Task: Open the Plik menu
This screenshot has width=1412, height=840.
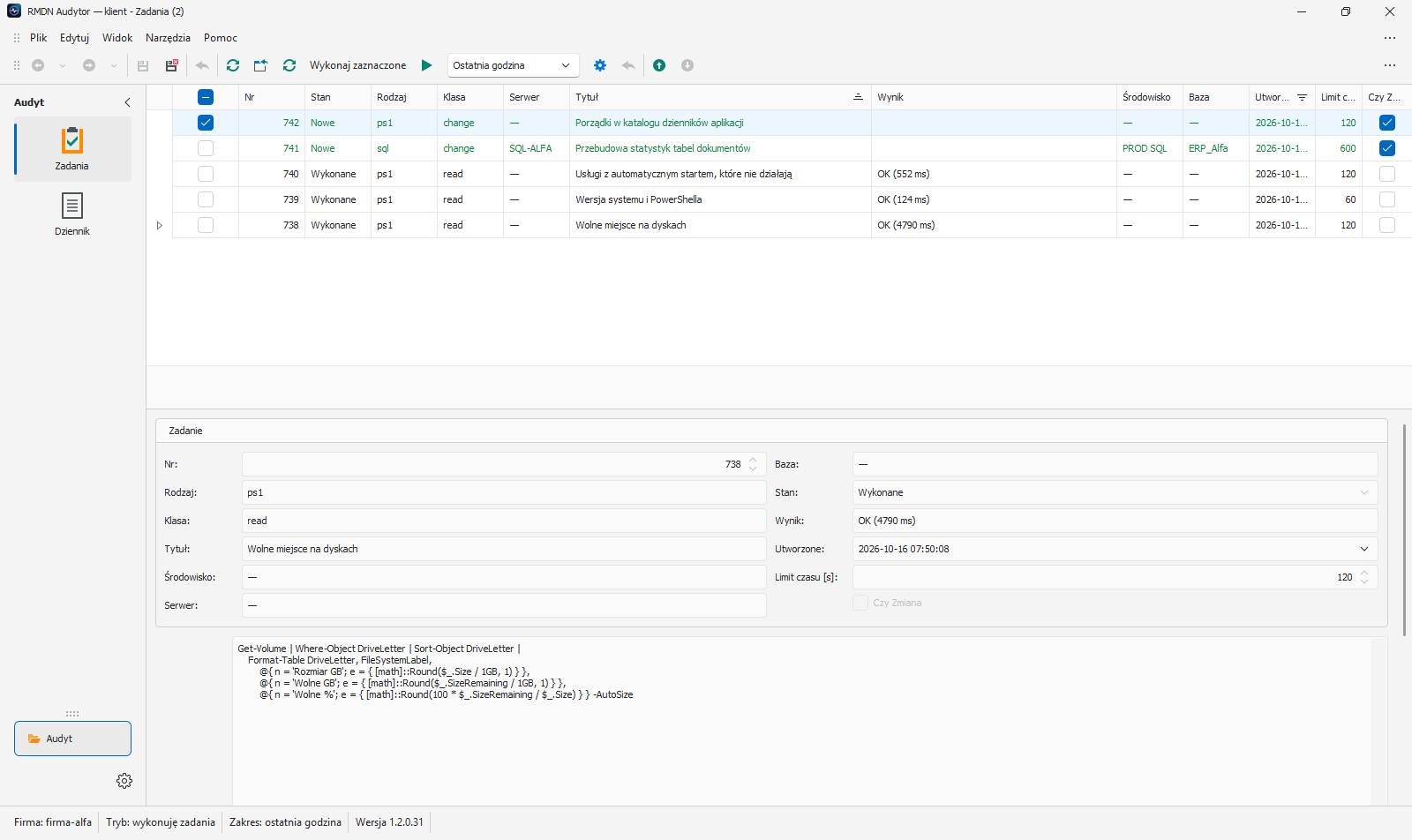Action: pos(39,38)
